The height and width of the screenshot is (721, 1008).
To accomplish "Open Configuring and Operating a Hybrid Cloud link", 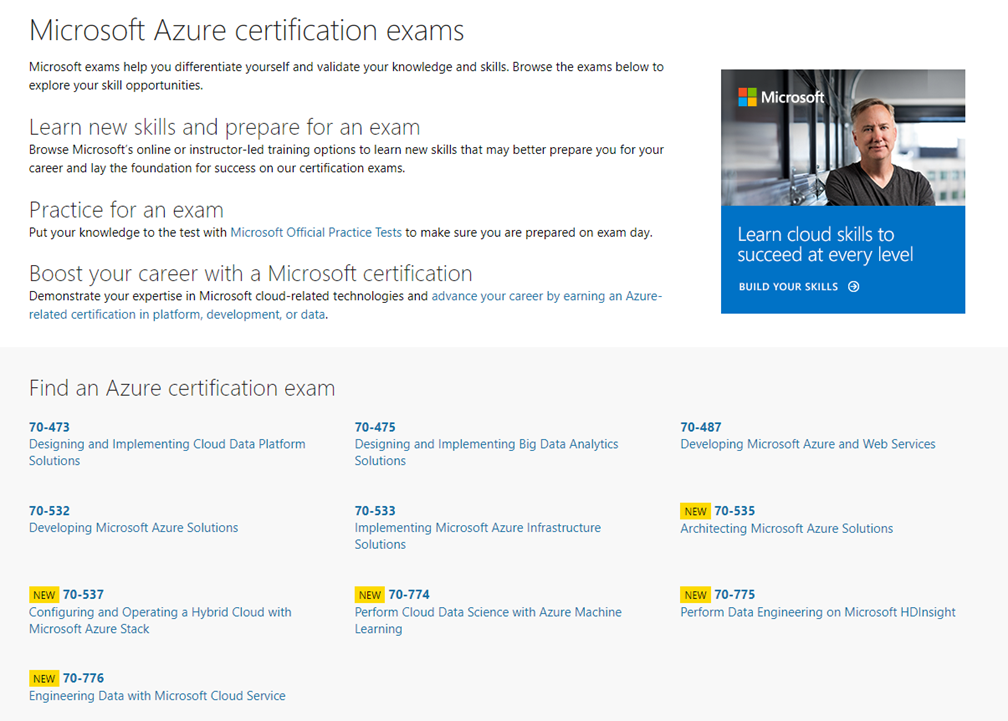I will pos(160,620).
